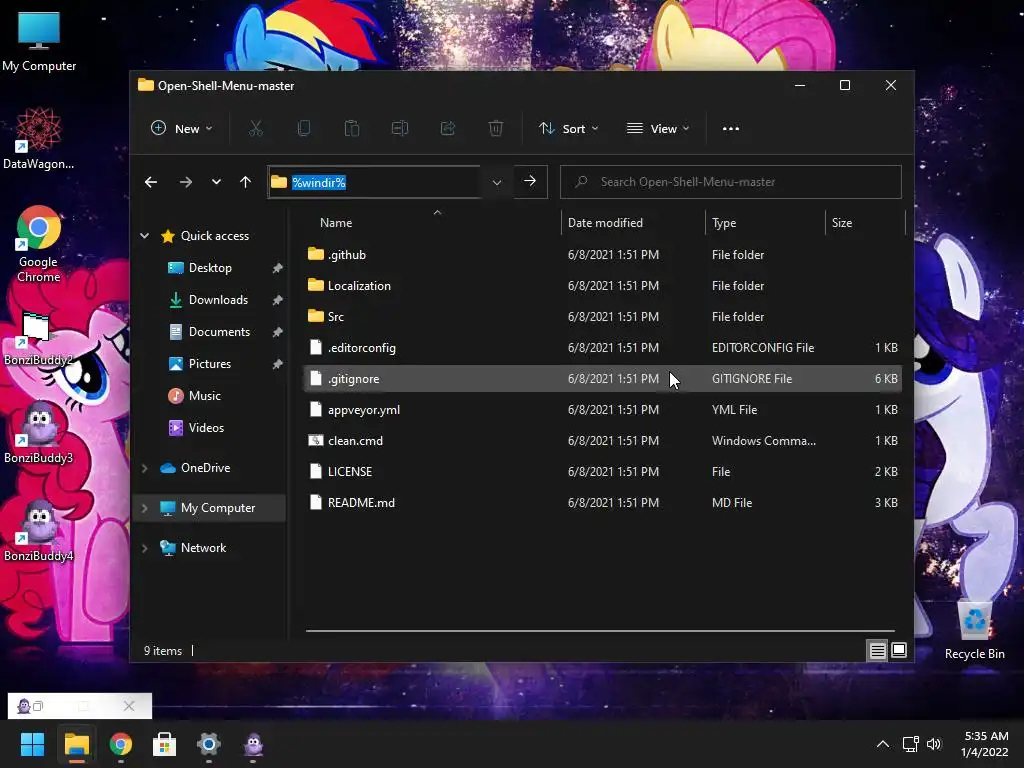Click the Delete trash can icon
The height and width of the screenshot is (768, 1024).
coord(496,129)
